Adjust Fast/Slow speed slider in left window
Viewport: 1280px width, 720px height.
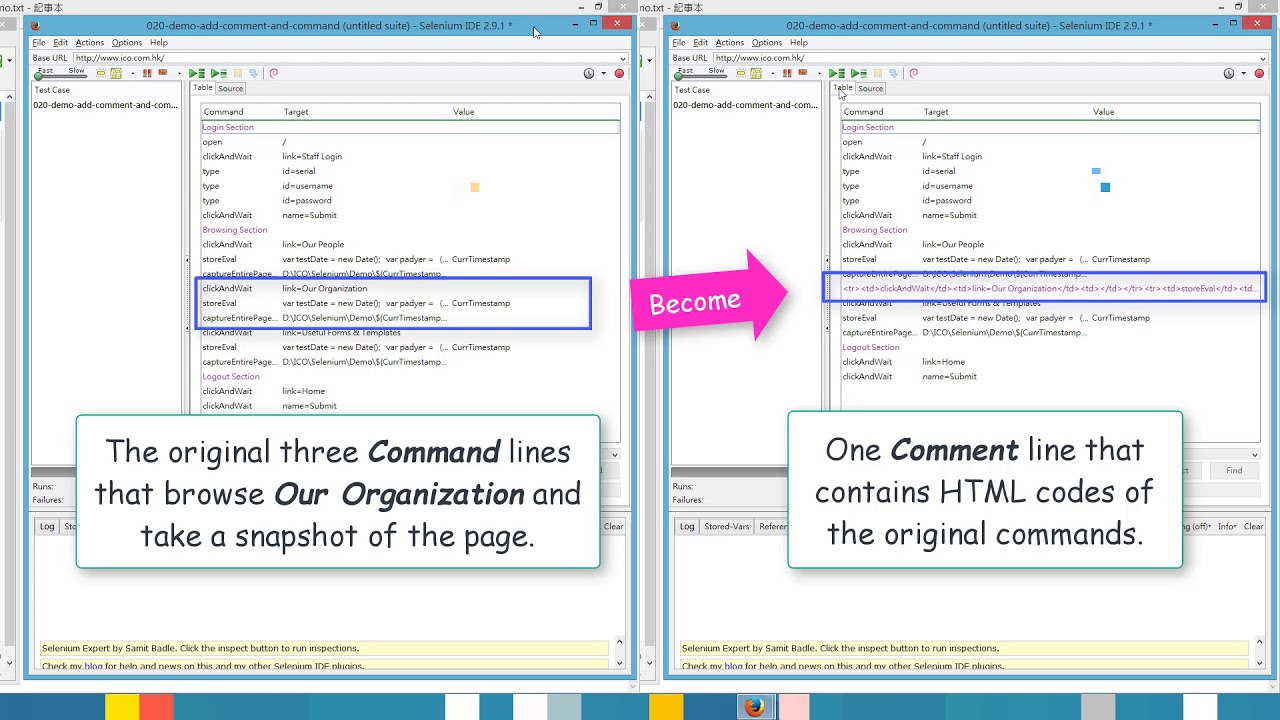pos(60,76)
